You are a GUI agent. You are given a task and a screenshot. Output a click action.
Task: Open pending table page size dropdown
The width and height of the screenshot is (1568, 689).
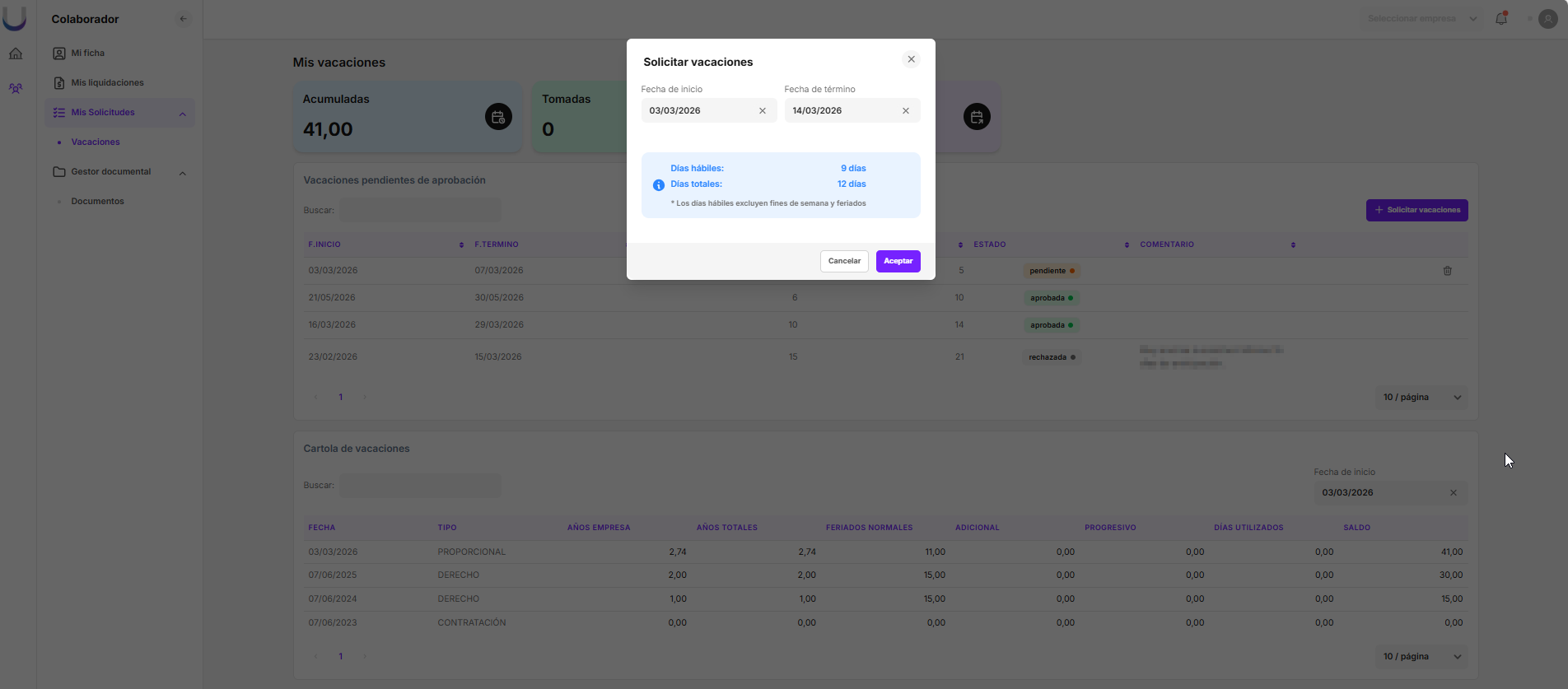(1421, 398)
